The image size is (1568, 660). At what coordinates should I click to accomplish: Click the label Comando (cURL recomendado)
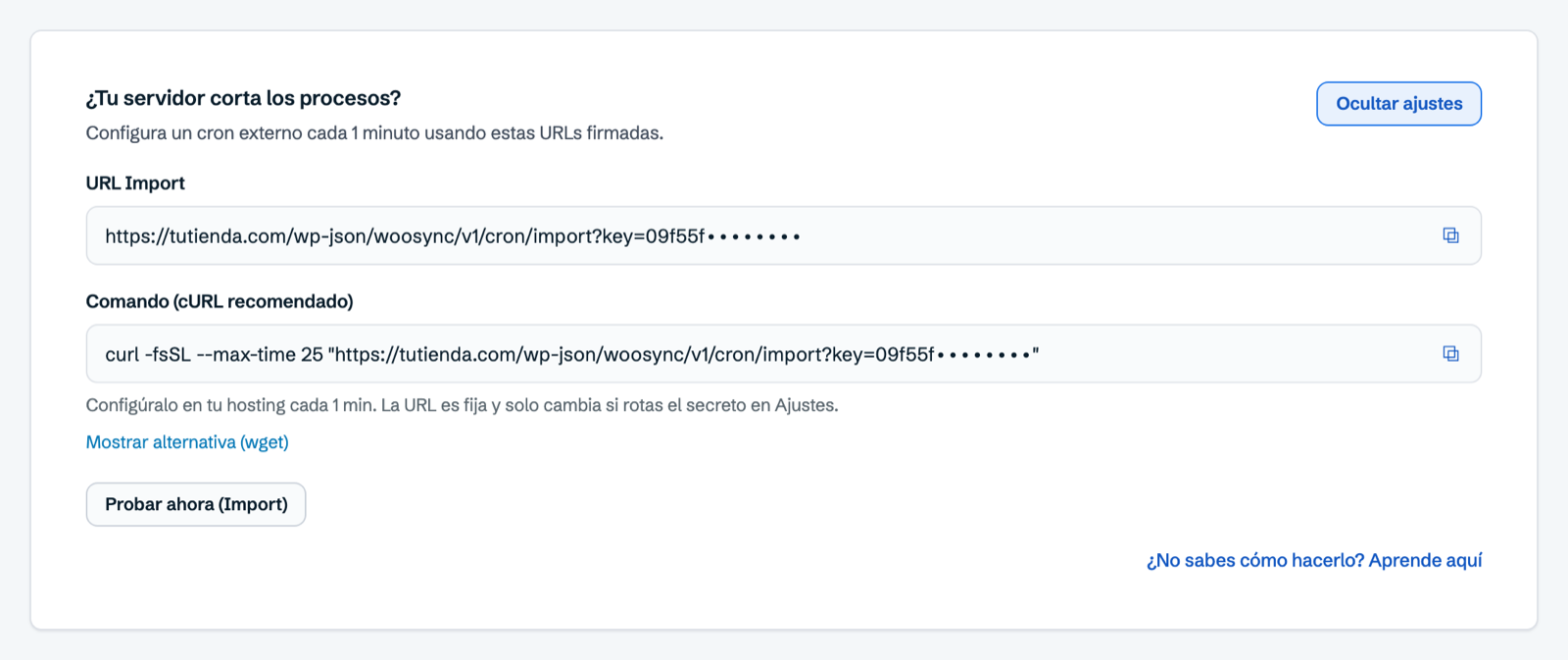pyautogui.click(x=220, y=301)
